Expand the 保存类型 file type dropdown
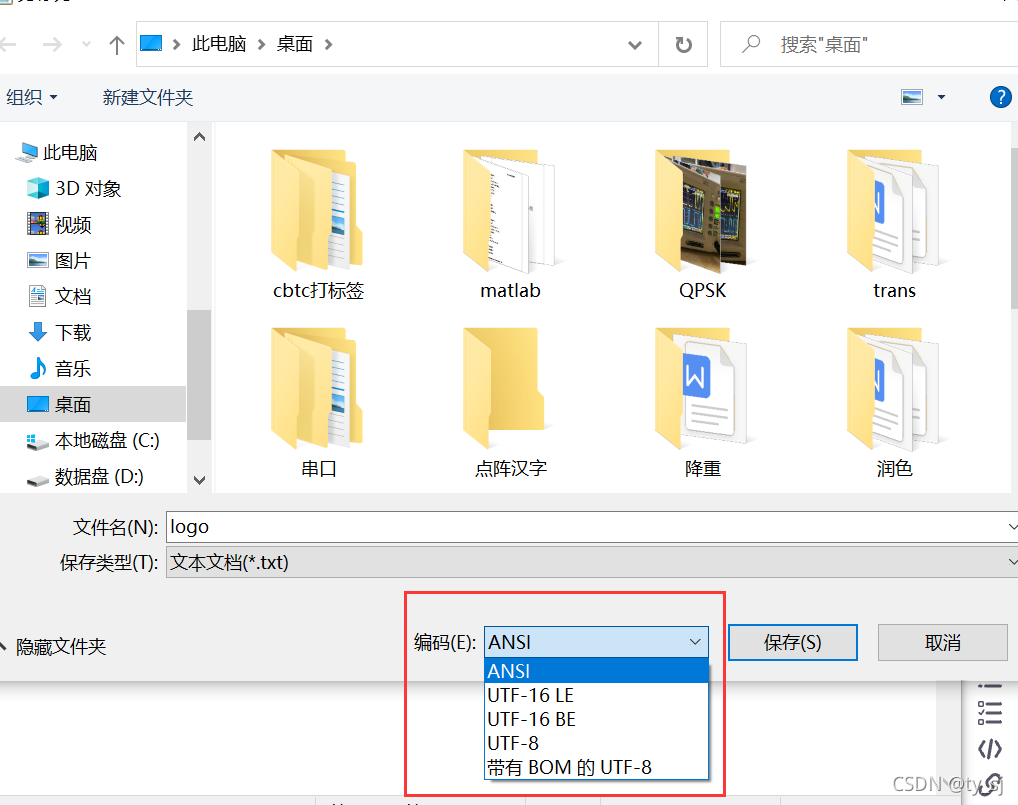Viewport: 1018px width, 805px height. click(1010, 562)
